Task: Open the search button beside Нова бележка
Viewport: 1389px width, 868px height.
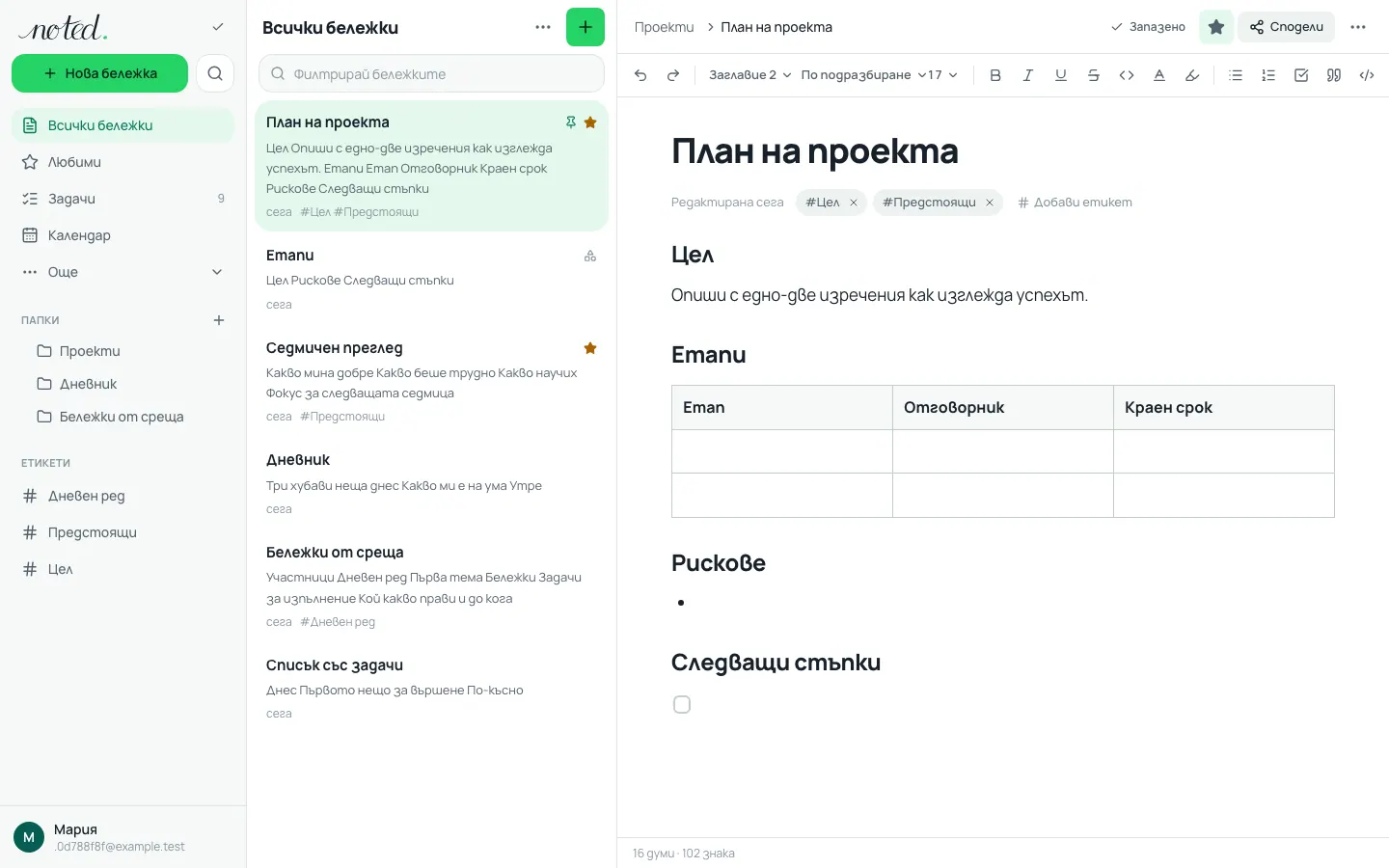Action: (x=215, y=73)
